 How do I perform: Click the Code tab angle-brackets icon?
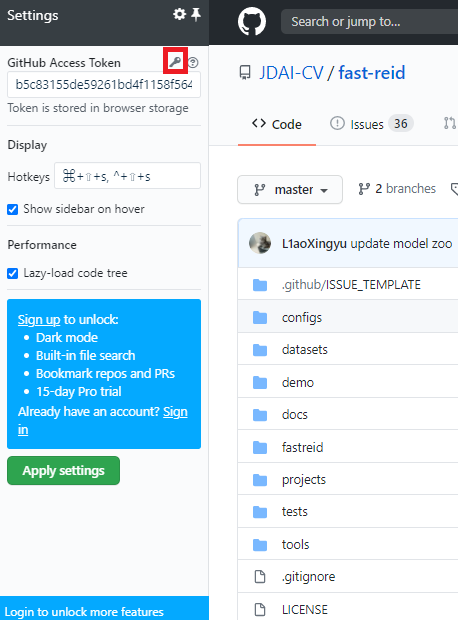click(x=259, y=123)
